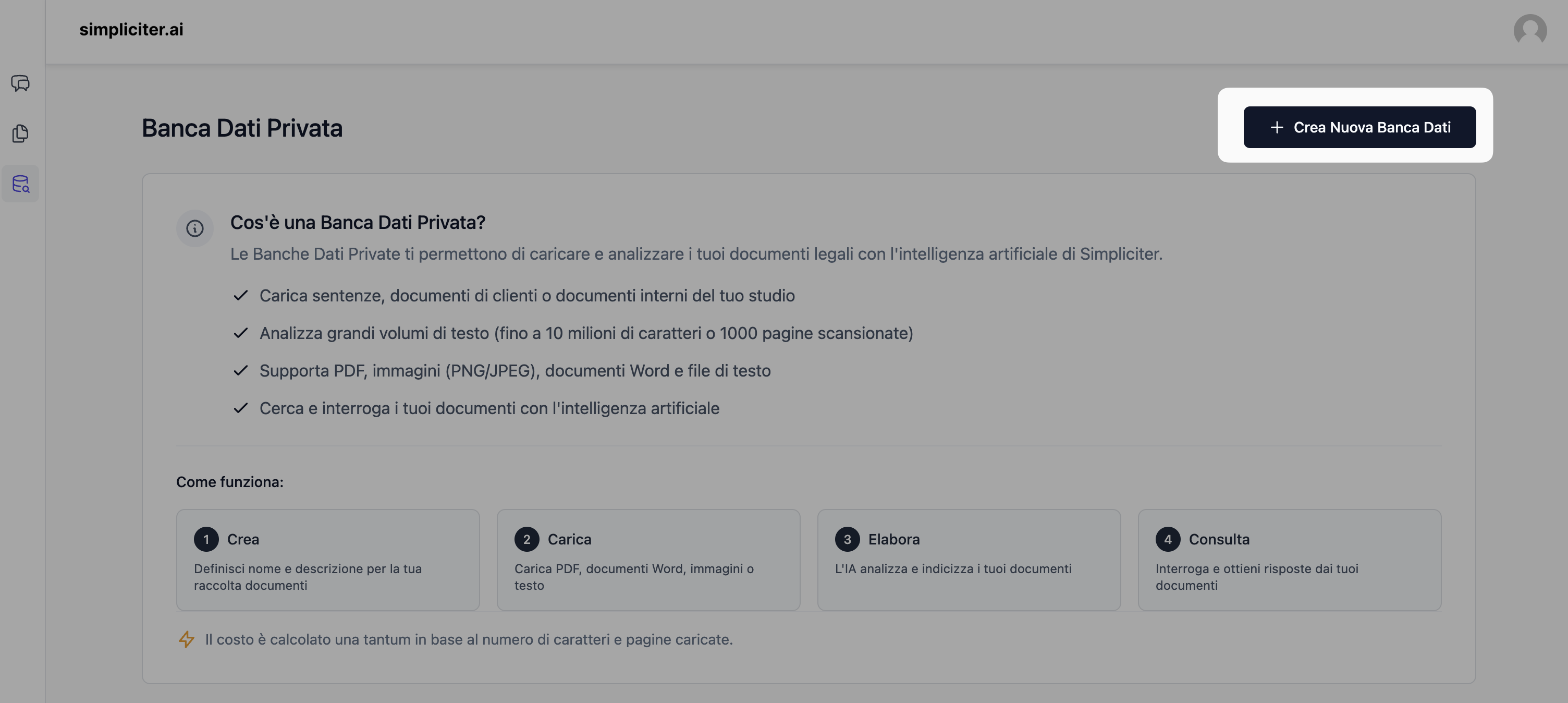Click step number 4 circle badge
This screenshot has width=1568, height=703.
[1168, 539]
